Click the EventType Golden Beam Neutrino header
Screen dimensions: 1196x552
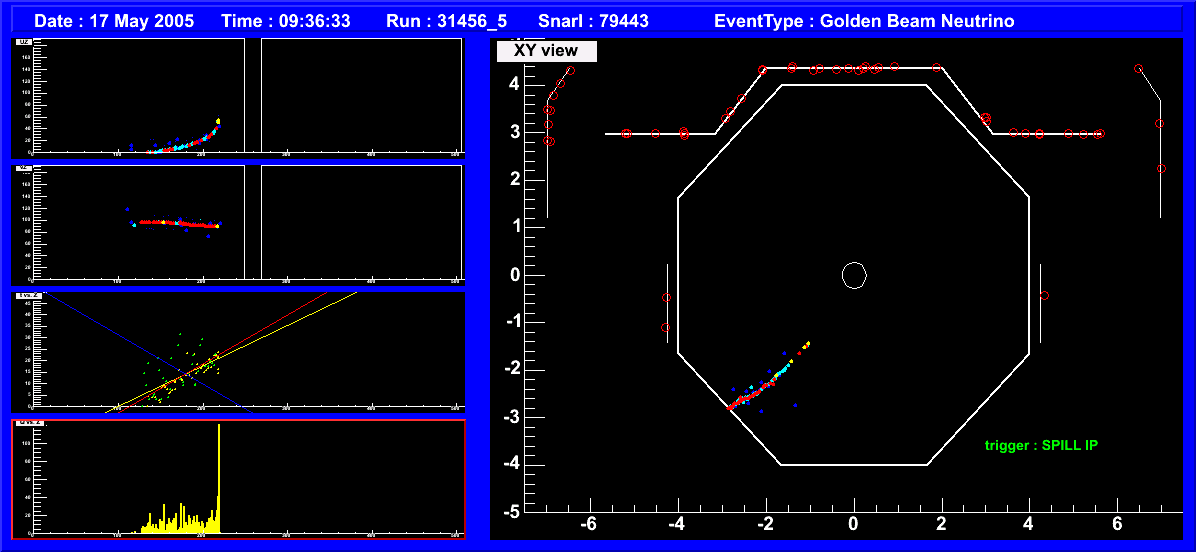pyautogui.click(x=866, y=20)
